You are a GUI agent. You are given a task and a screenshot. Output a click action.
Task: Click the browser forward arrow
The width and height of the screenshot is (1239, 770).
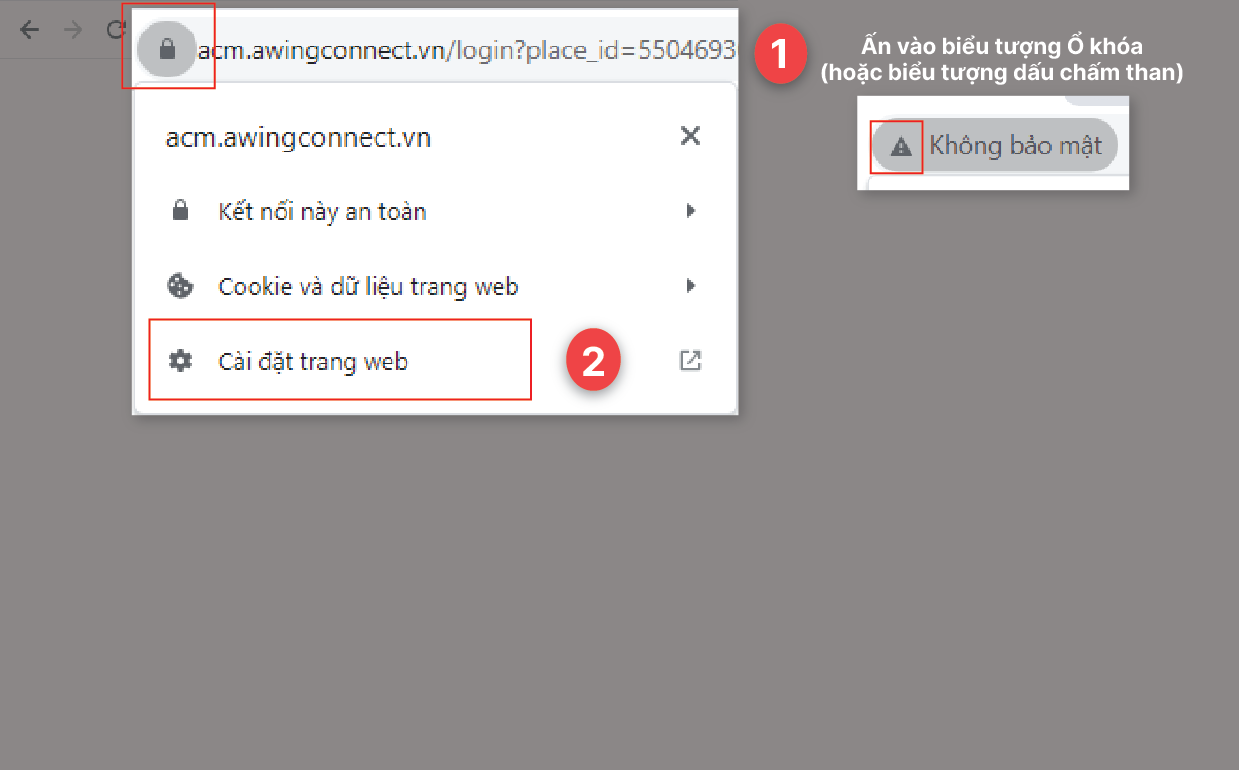(x=73, y=29)
